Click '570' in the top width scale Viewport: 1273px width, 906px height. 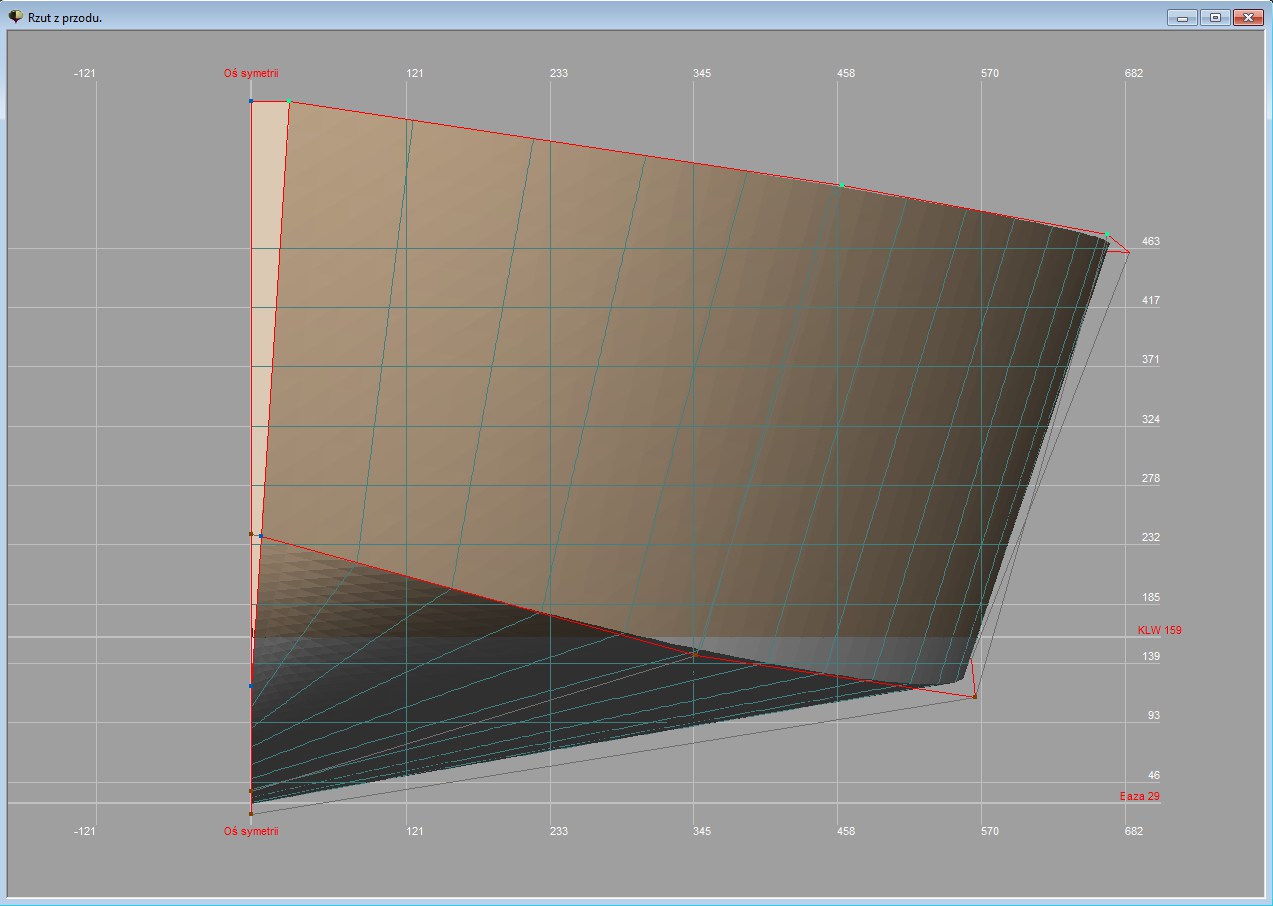[x=990, y=73]
